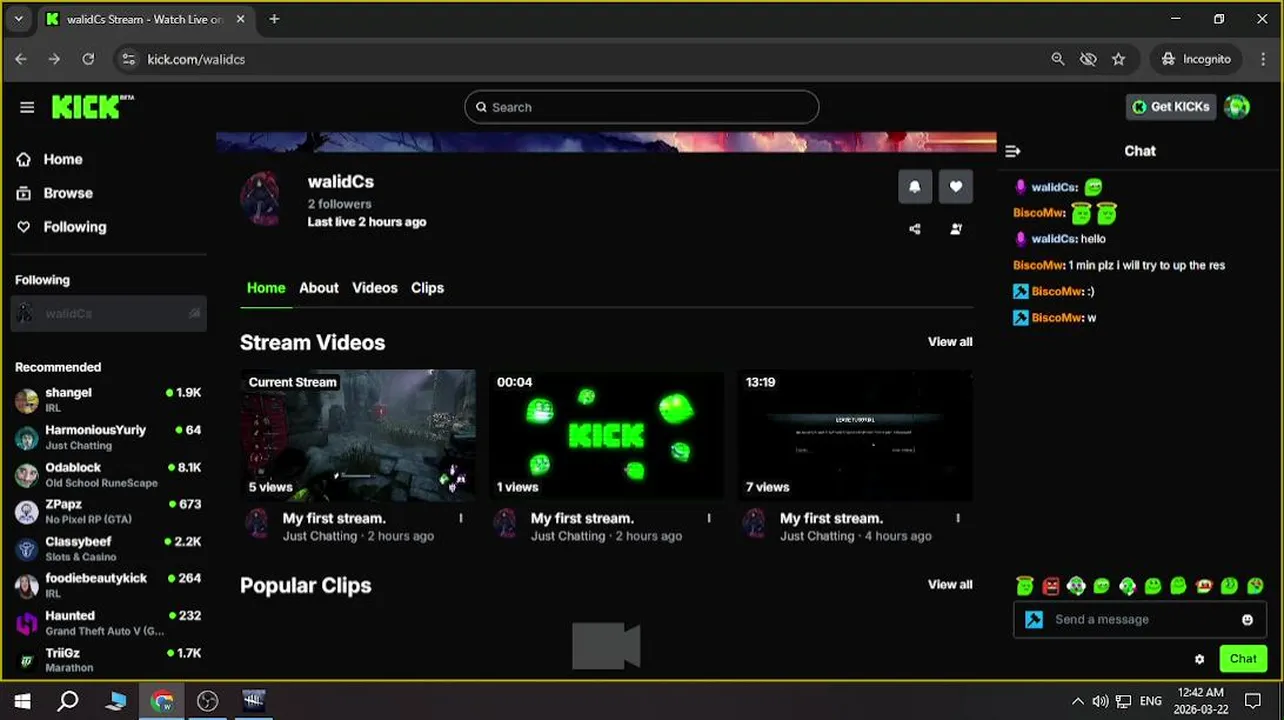This screenshot has height=720, width=1284.
Task: Open the hamburger sidebar menu
Action: coord(27,107)
